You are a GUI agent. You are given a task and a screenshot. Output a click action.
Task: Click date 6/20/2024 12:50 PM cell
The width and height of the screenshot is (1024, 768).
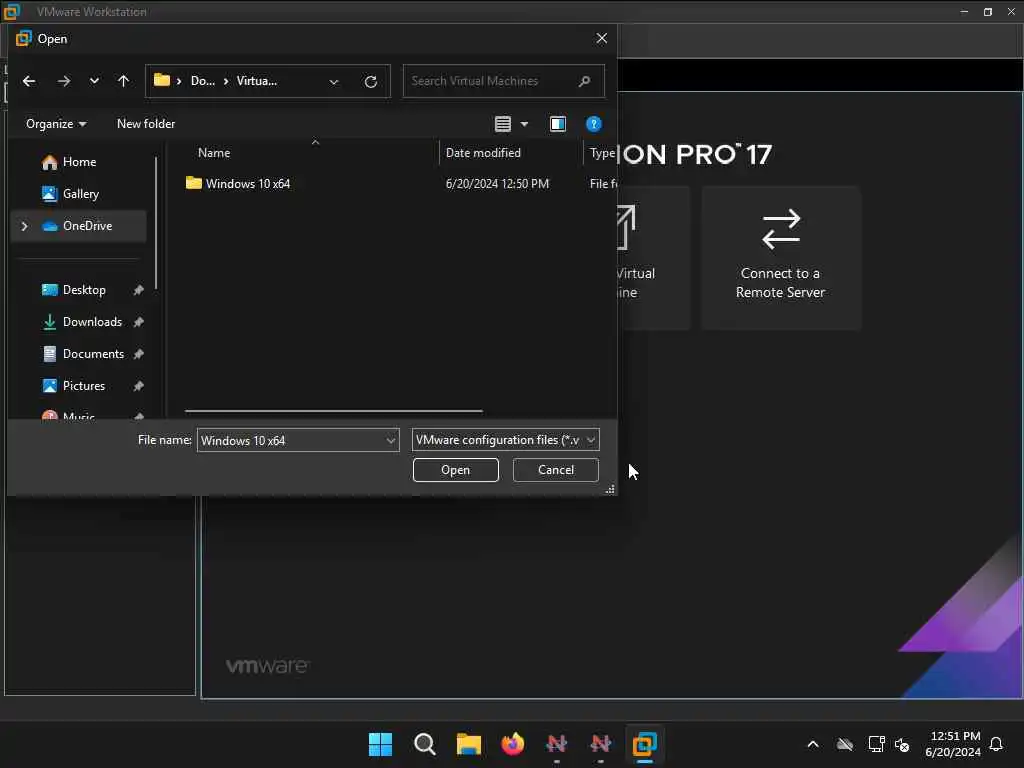[x=497, y=184]
